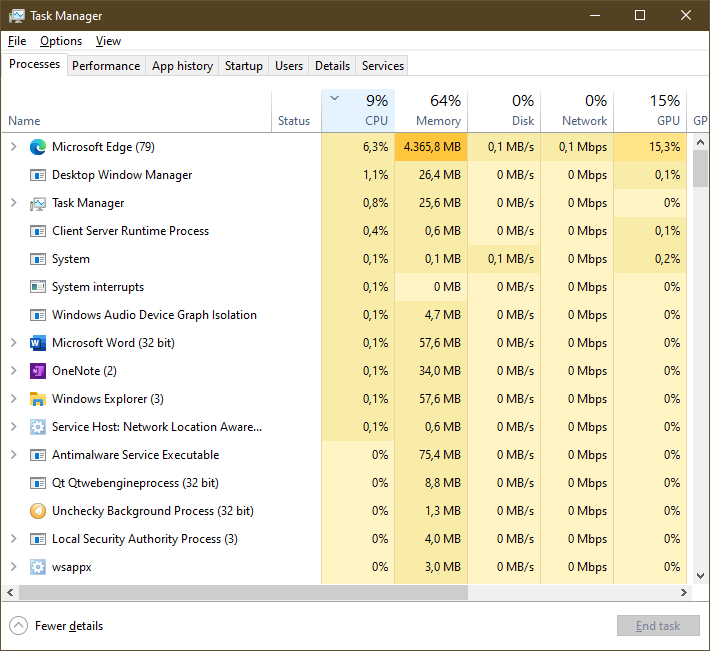Click the 1,1% Desktop Window Manager CPU
The image size is (710, 651).
[x=358, y=175]
